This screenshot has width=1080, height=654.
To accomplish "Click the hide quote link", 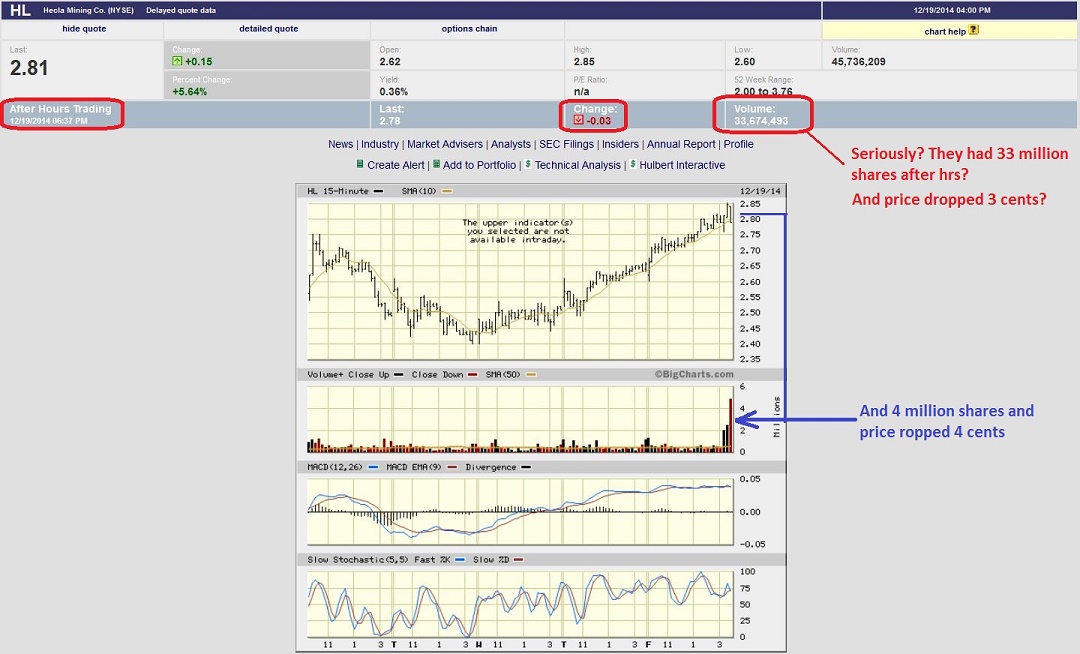I will click(x=84, y=29).
